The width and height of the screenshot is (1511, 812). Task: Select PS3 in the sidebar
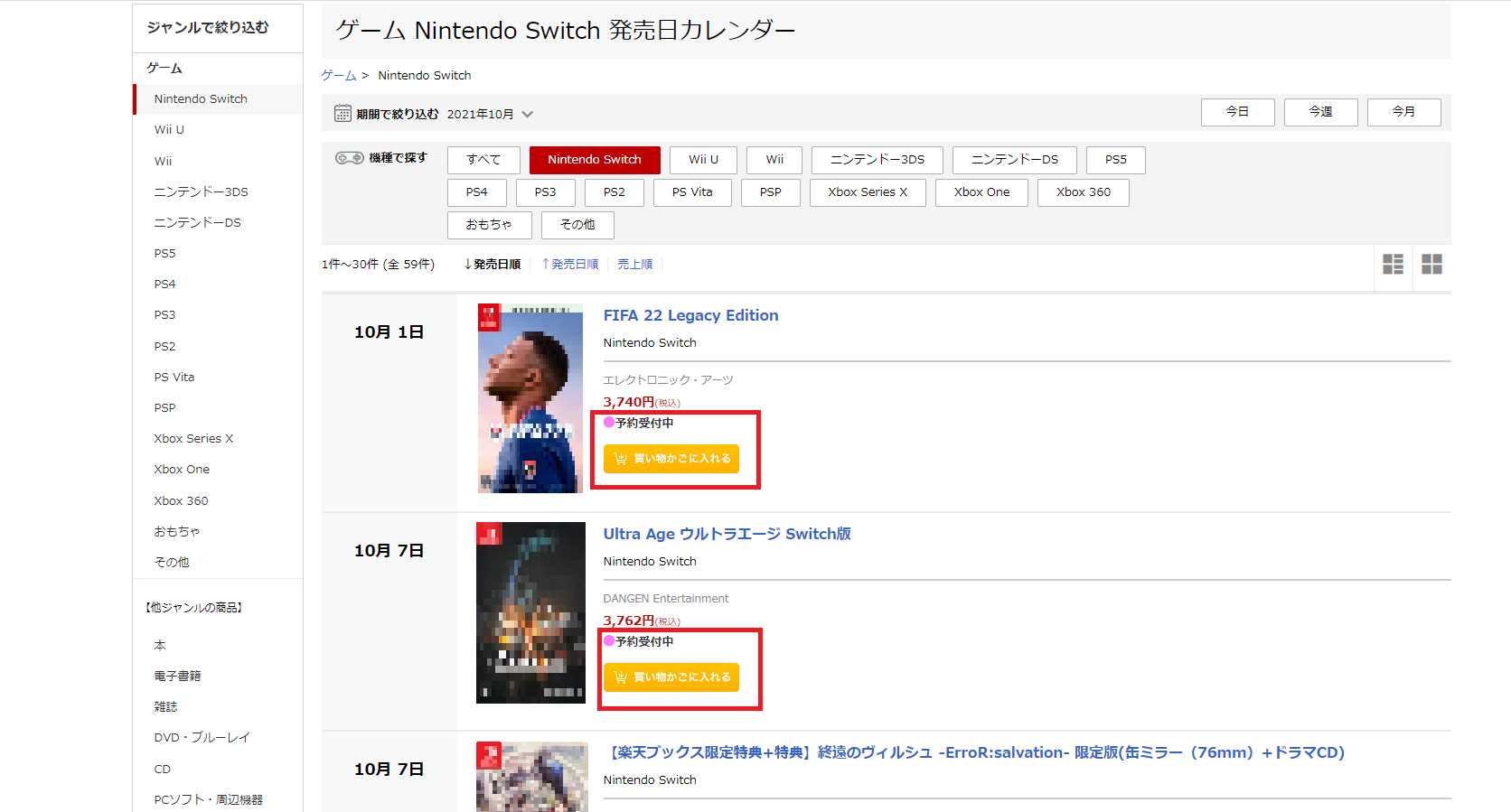[x=164, y=315]
